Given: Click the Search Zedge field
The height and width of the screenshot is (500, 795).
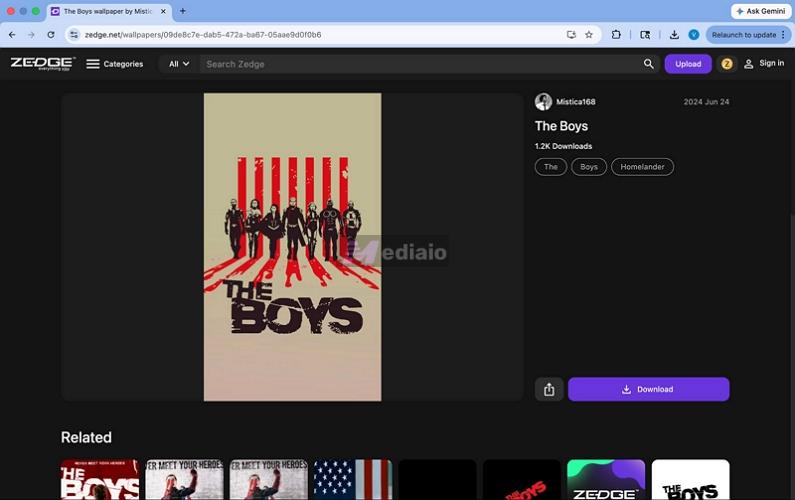Looking at the screenshot, I should tap(421, 64).
